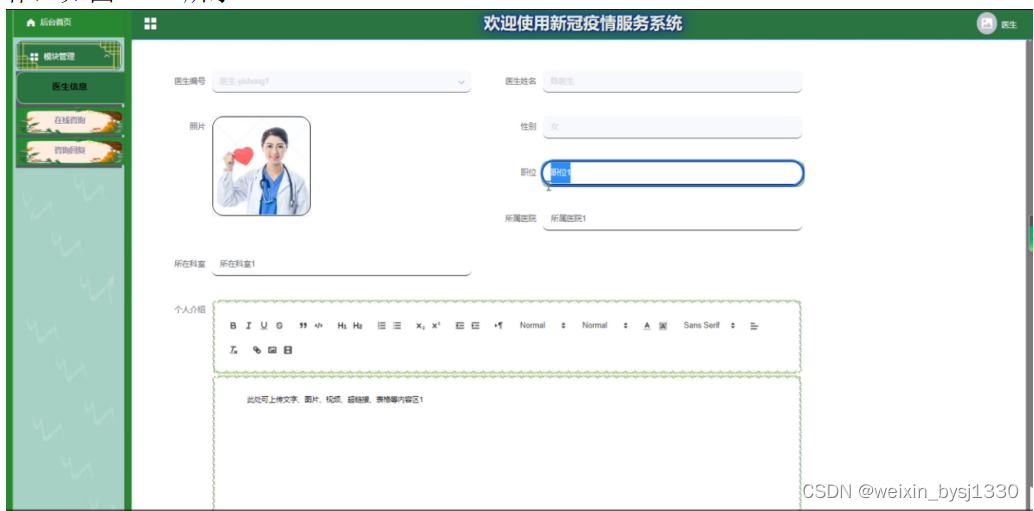Screen dimensions: 1034x511
Task: Open the text background color picker
Action: tap(663, 326)
